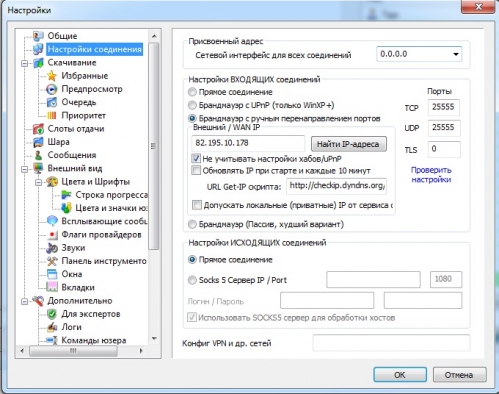Open the Общие settings page
The height and width of the screenshot is (394, 499).
(62, 36)
